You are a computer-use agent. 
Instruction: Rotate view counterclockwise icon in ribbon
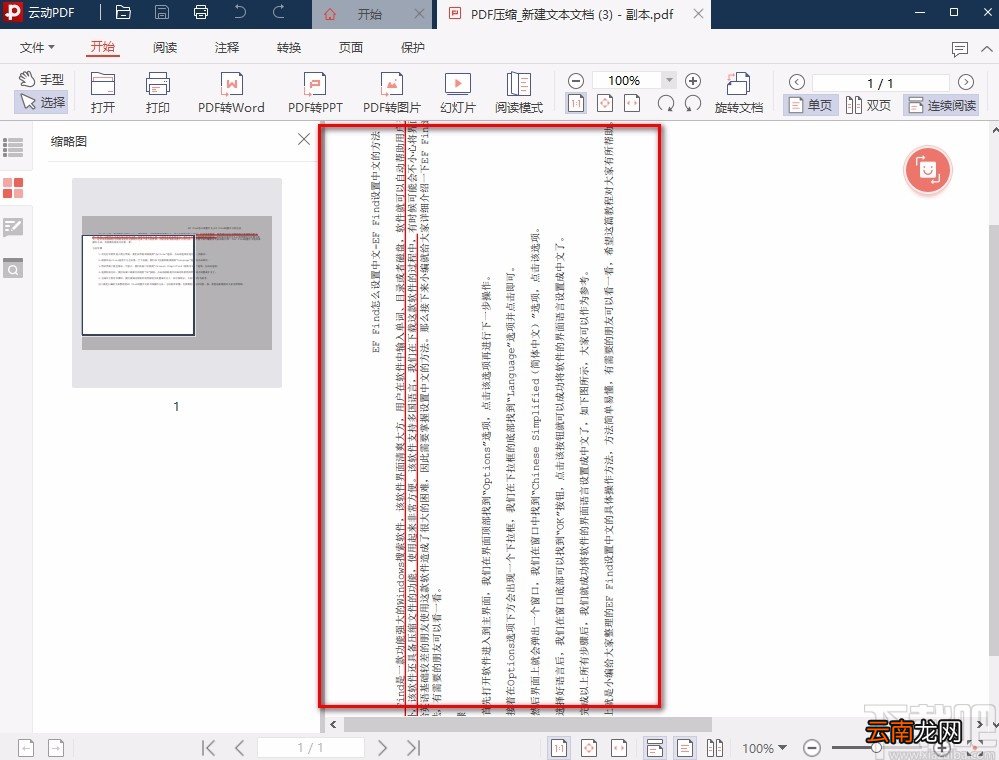666,103
